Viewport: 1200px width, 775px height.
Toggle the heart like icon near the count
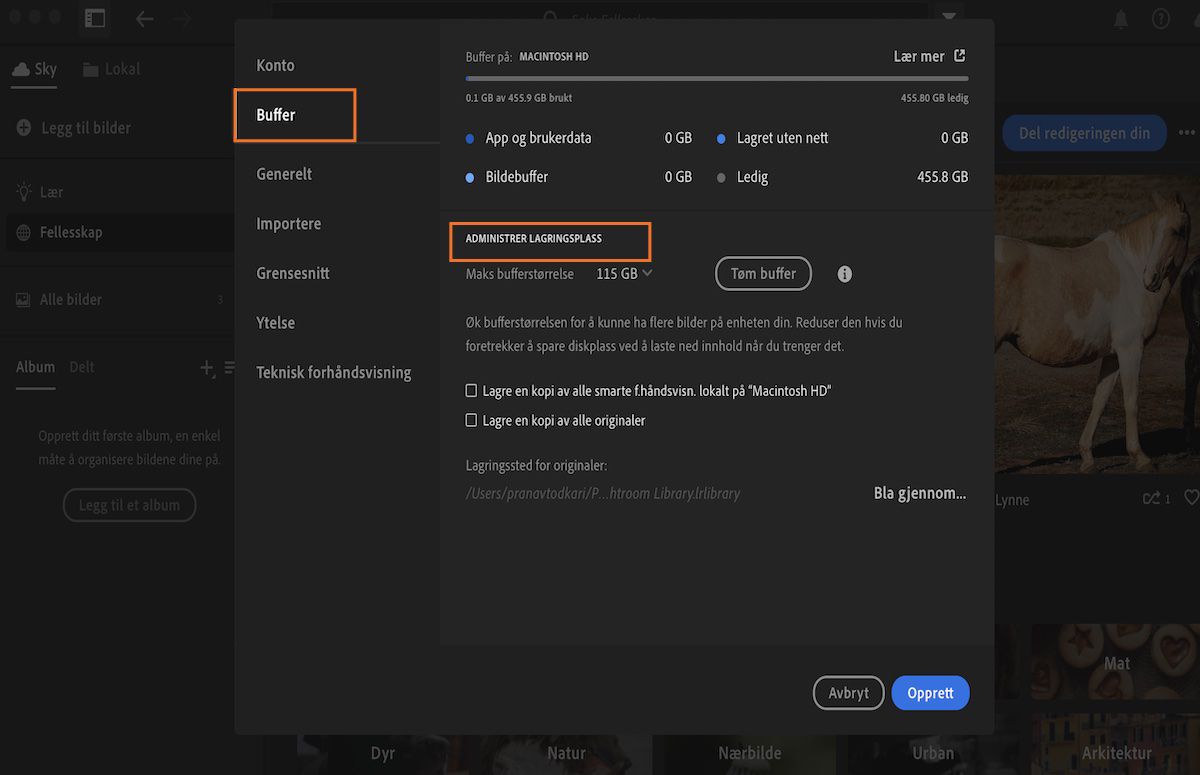tap(1191, 498)
